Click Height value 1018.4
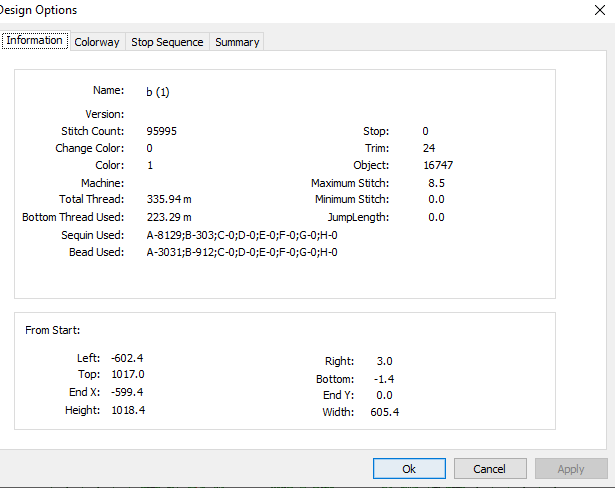Image resolution: width=615 pixels, height=488 pixels. point(128,410)
